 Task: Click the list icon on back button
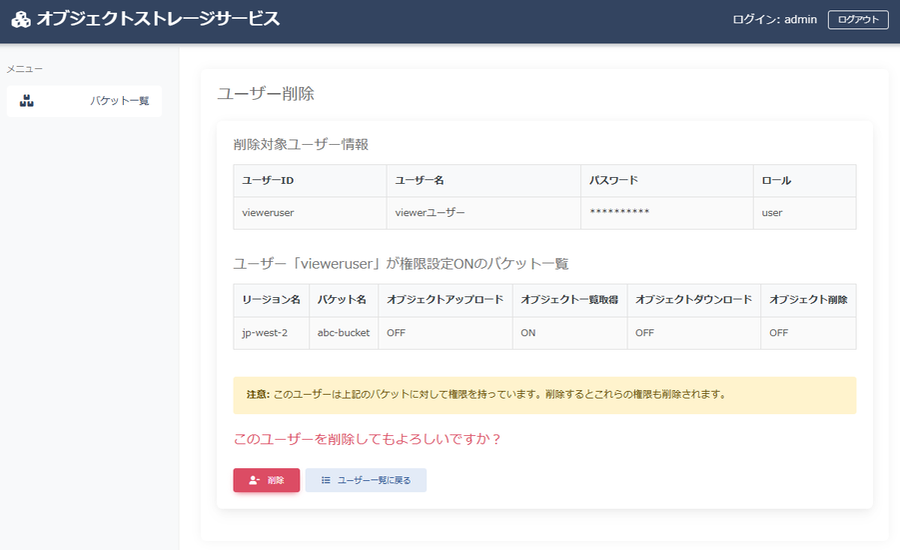coord(325,480)
